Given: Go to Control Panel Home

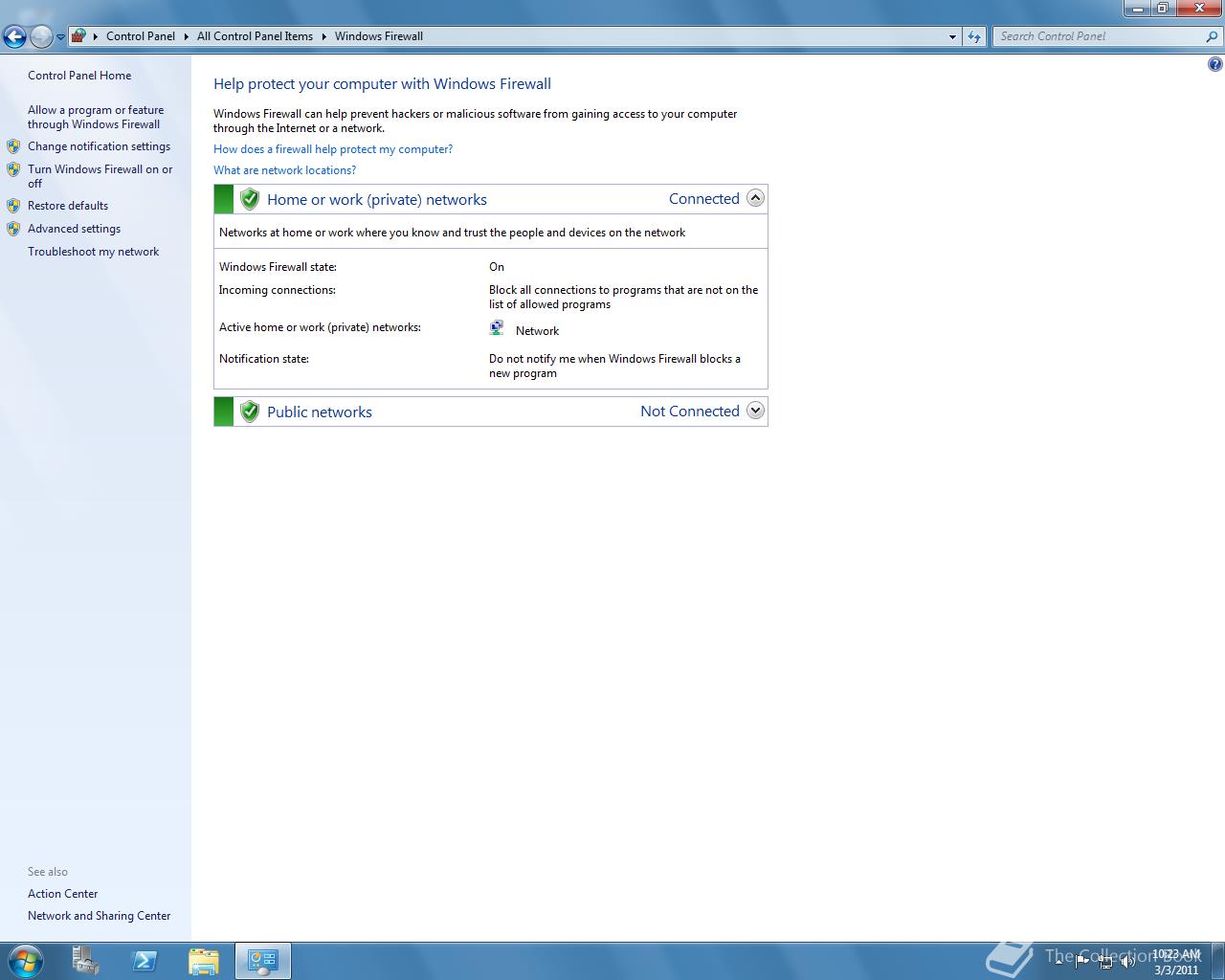Looking at the screenshot, I should pos(79,76).
